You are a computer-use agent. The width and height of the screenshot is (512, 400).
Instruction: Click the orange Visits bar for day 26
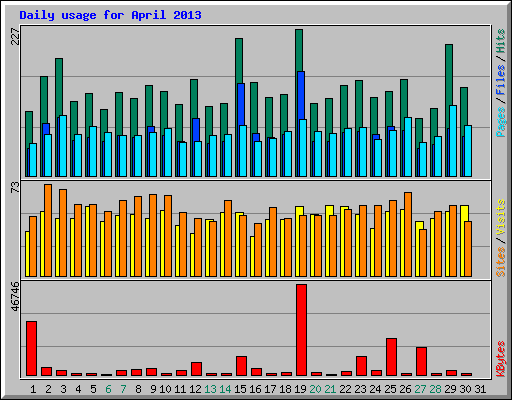coord(408,234)
